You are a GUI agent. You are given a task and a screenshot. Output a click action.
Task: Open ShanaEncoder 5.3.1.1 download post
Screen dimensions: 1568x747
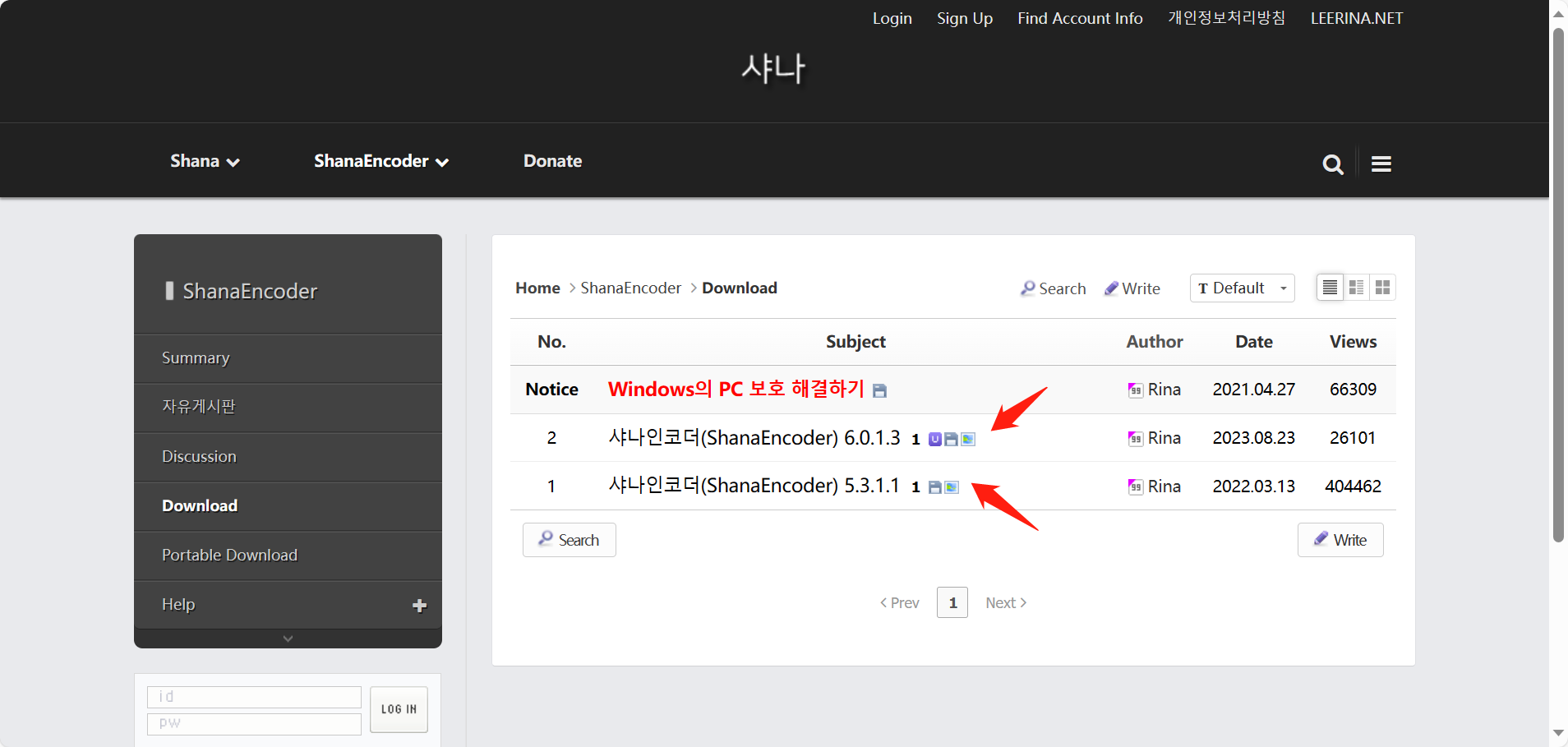point(754,486)
